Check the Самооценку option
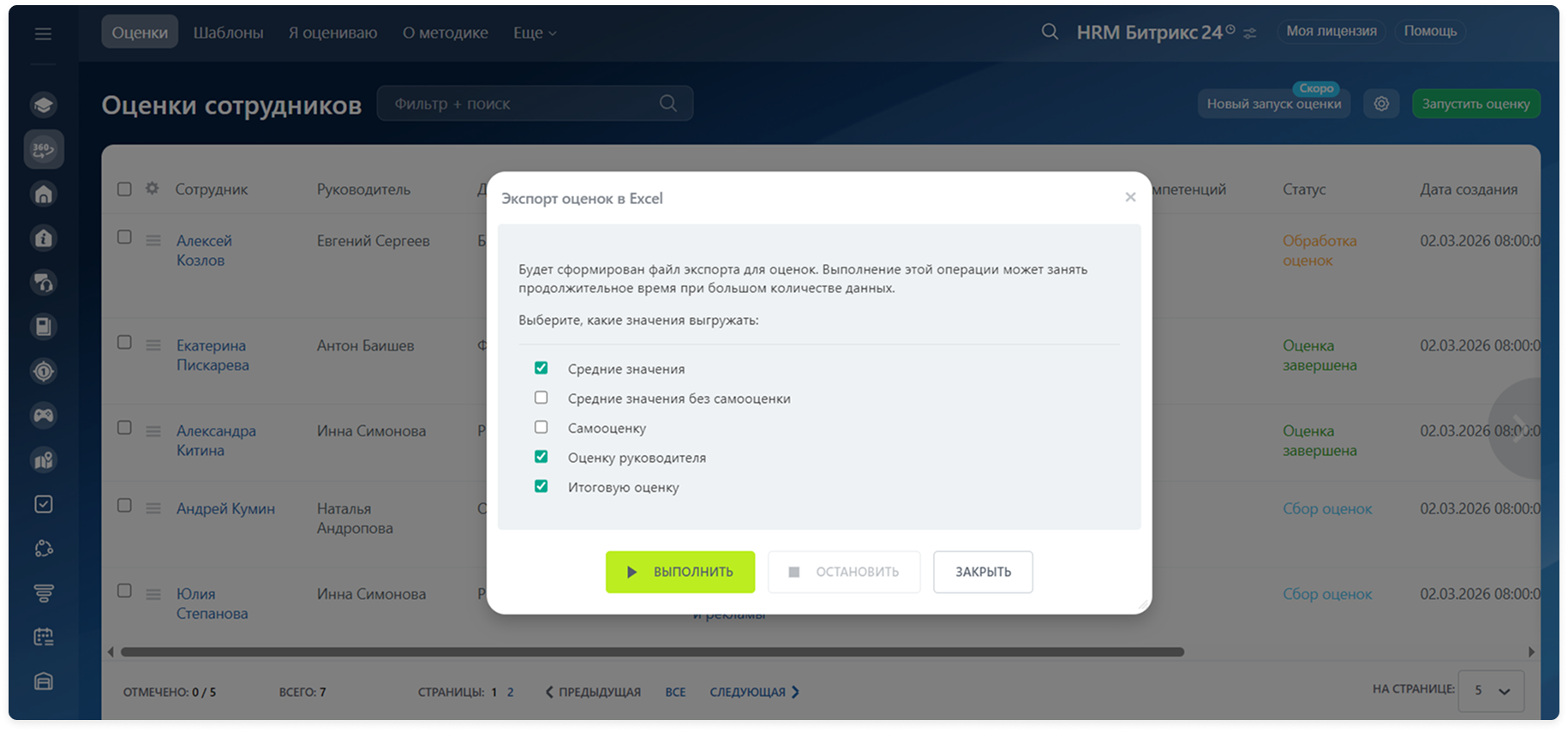 541,427
